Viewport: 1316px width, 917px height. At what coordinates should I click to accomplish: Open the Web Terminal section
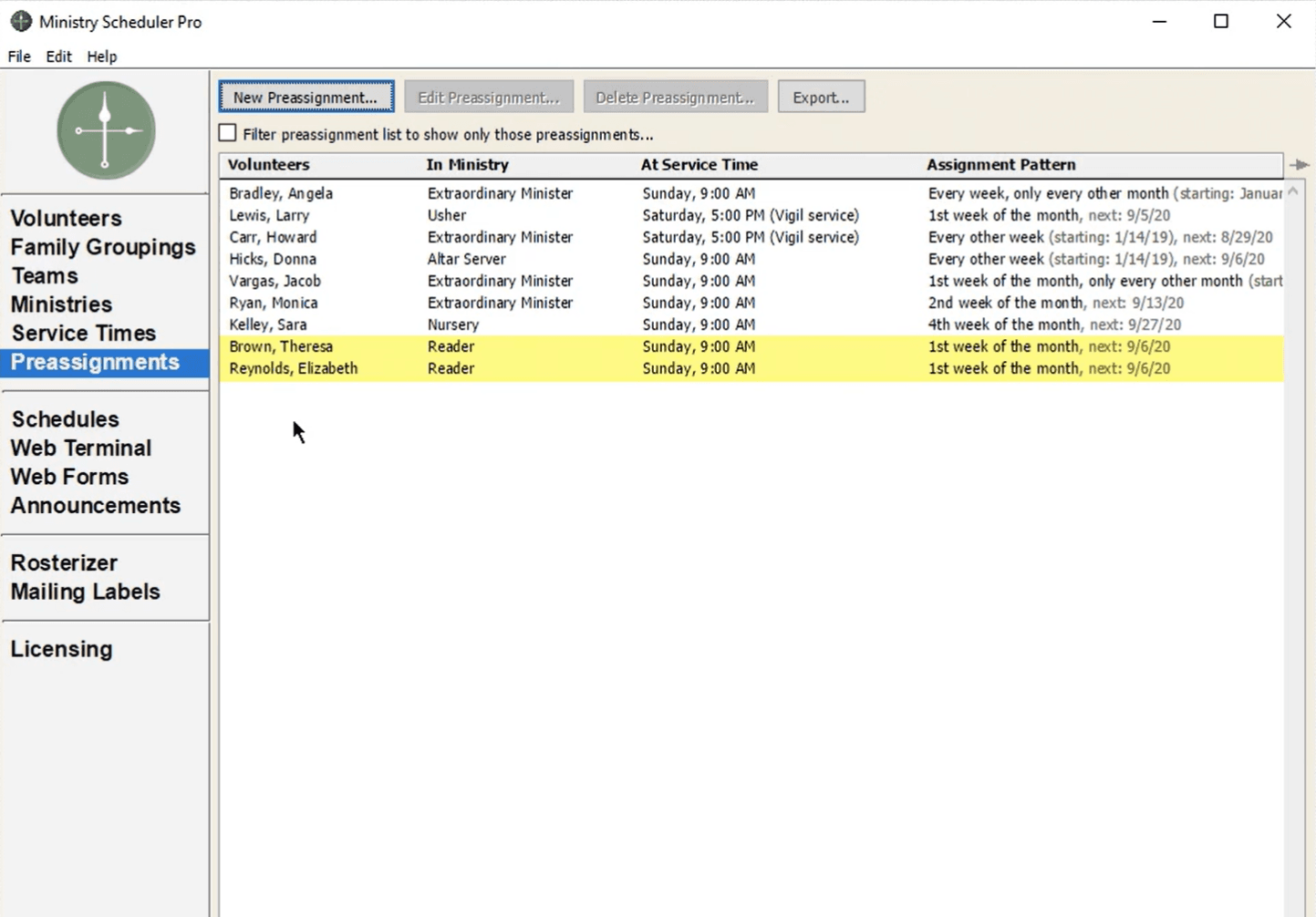pyautogui.click(x=81, y=448)
